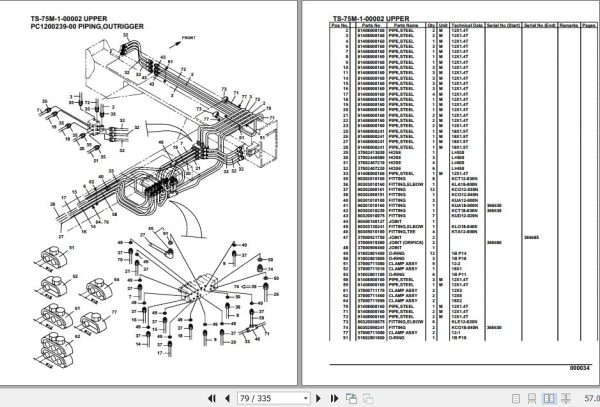Click the JOINT (ORIFICE) part name

406,243
